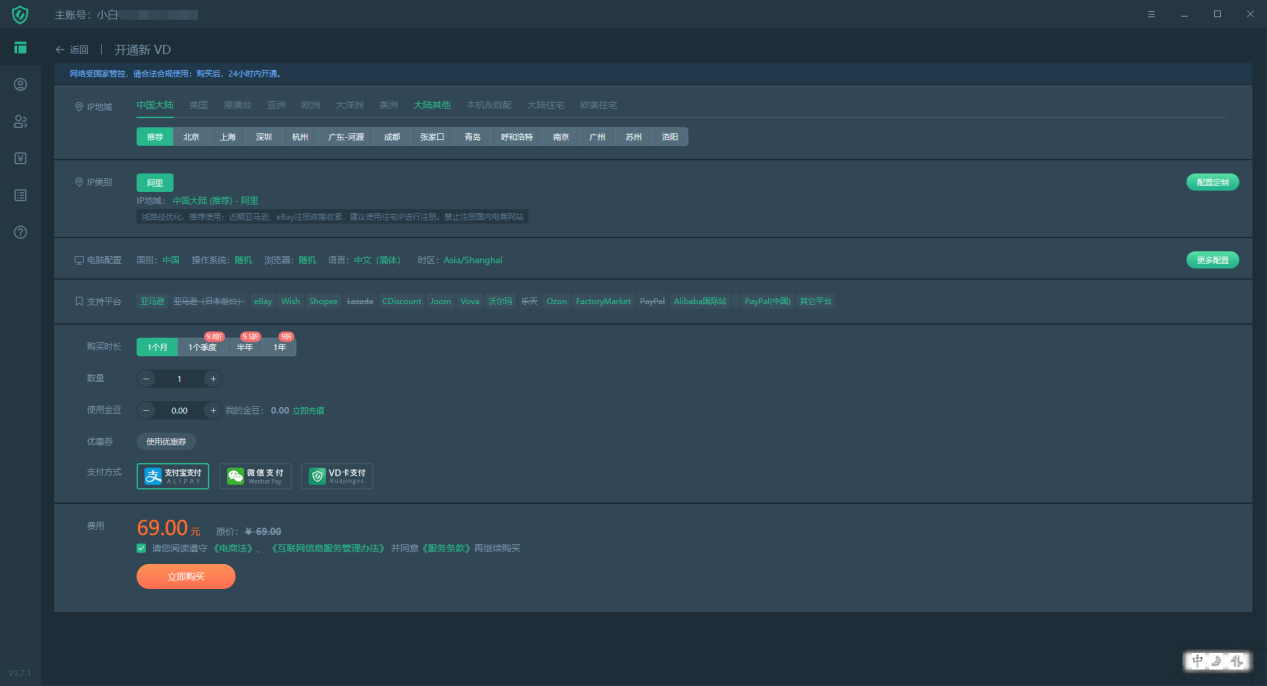Open the team members icon in the sidebar
Viewport: 1267px width, 686px height.
[20, 122]
